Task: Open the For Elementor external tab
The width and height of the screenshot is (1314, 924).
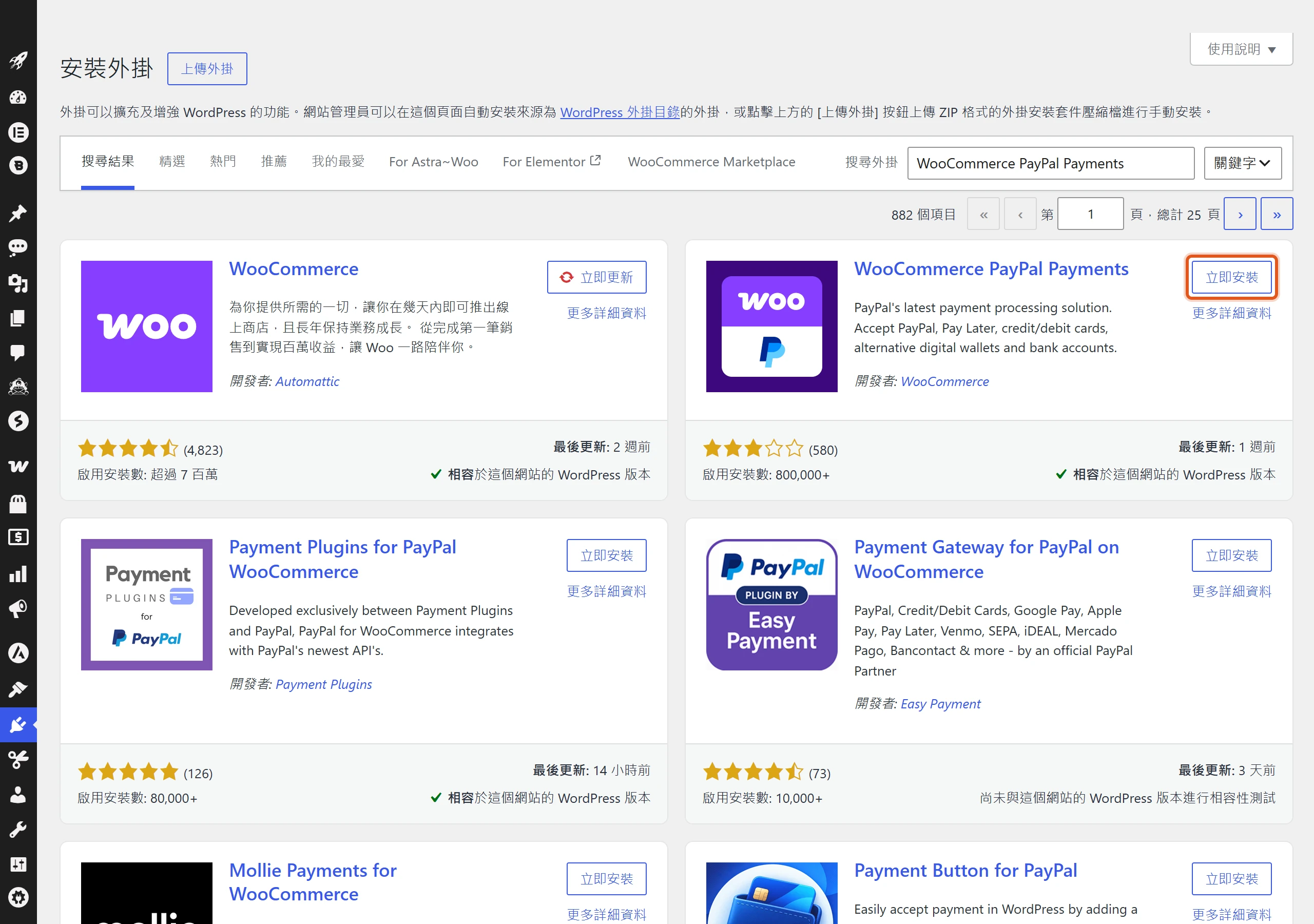Action: pos(552,162)
